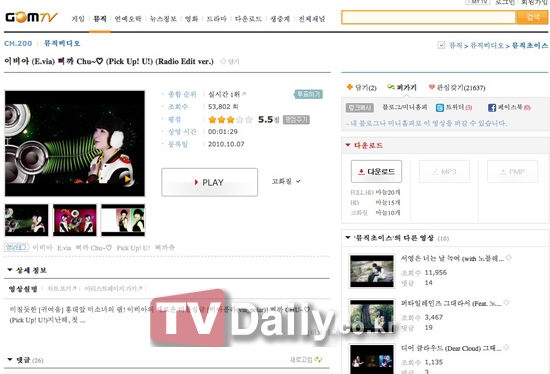This screenshot has height=374, width=550.
Task: Click the orange 검색 search button
Action: (x=532, y=17)
